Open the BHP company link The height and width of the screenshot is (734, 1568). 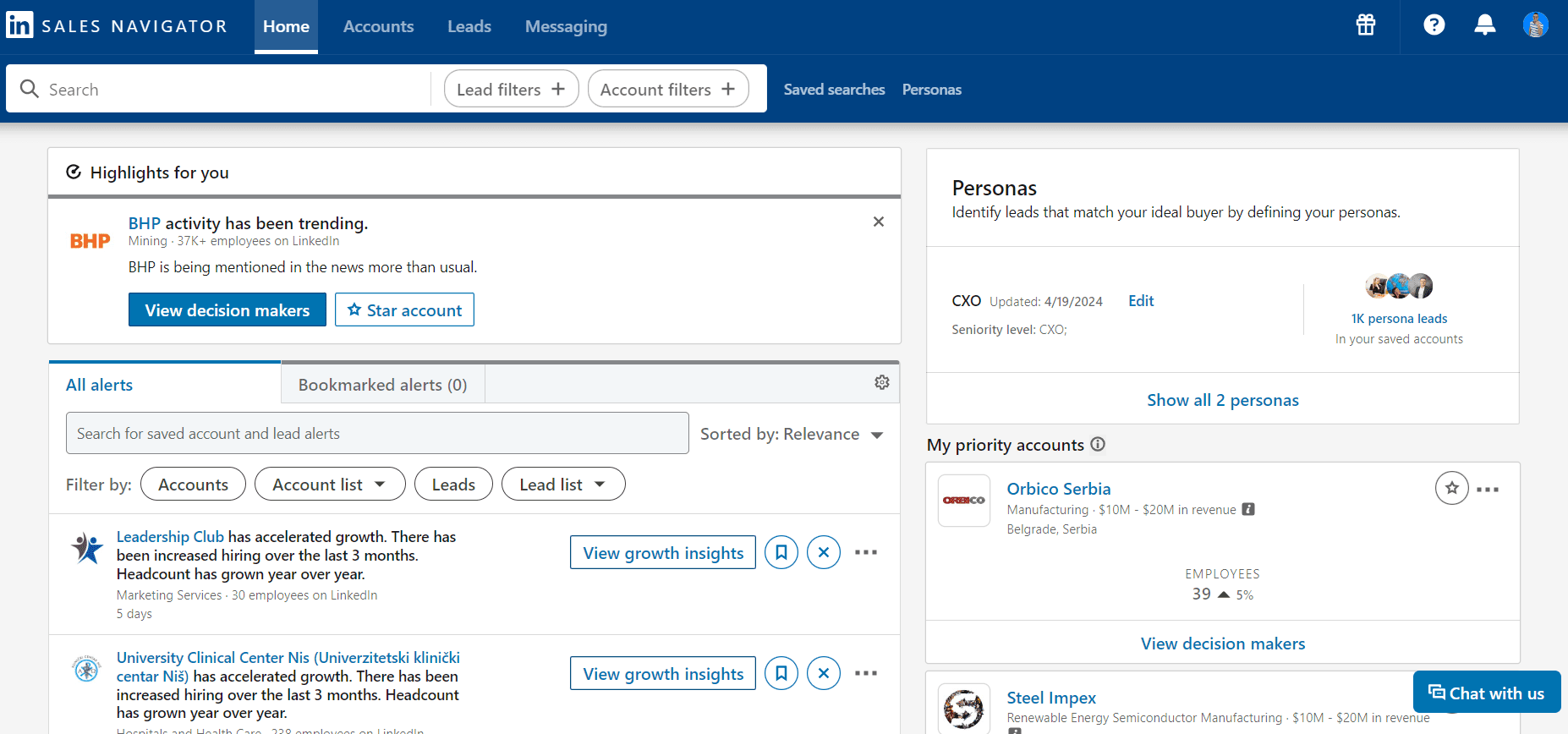[145, 223]
